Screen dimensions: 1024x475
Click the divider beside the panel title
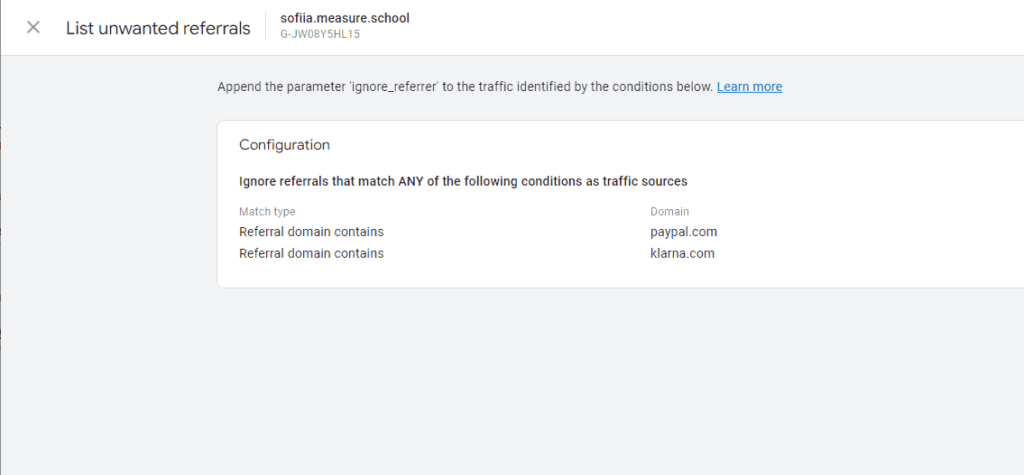click(x=266, y=28)
